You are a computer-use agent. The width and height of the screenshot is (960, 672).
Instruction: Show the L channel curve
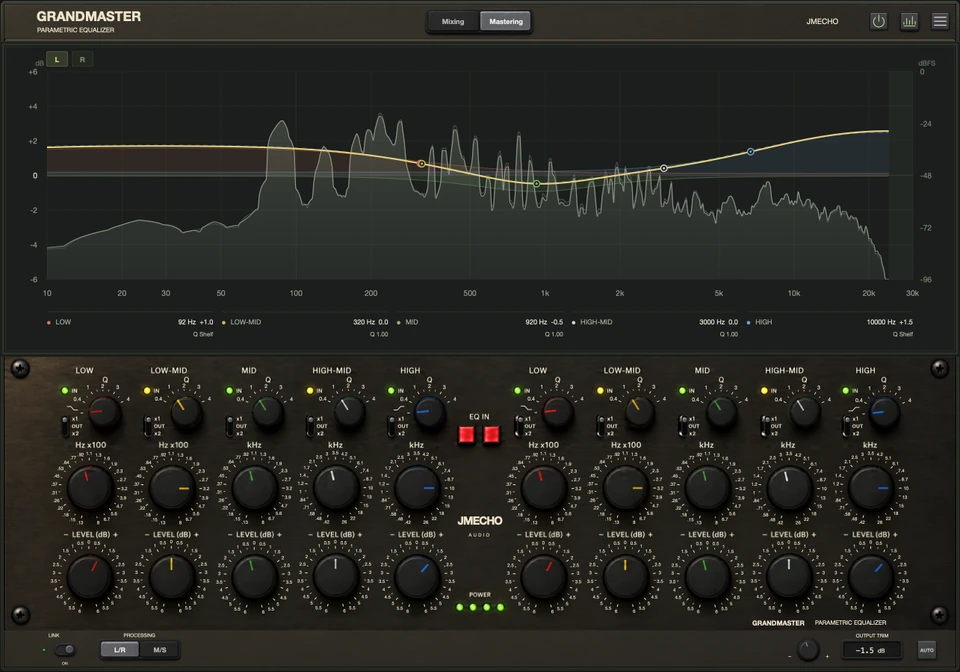[57, 59]
